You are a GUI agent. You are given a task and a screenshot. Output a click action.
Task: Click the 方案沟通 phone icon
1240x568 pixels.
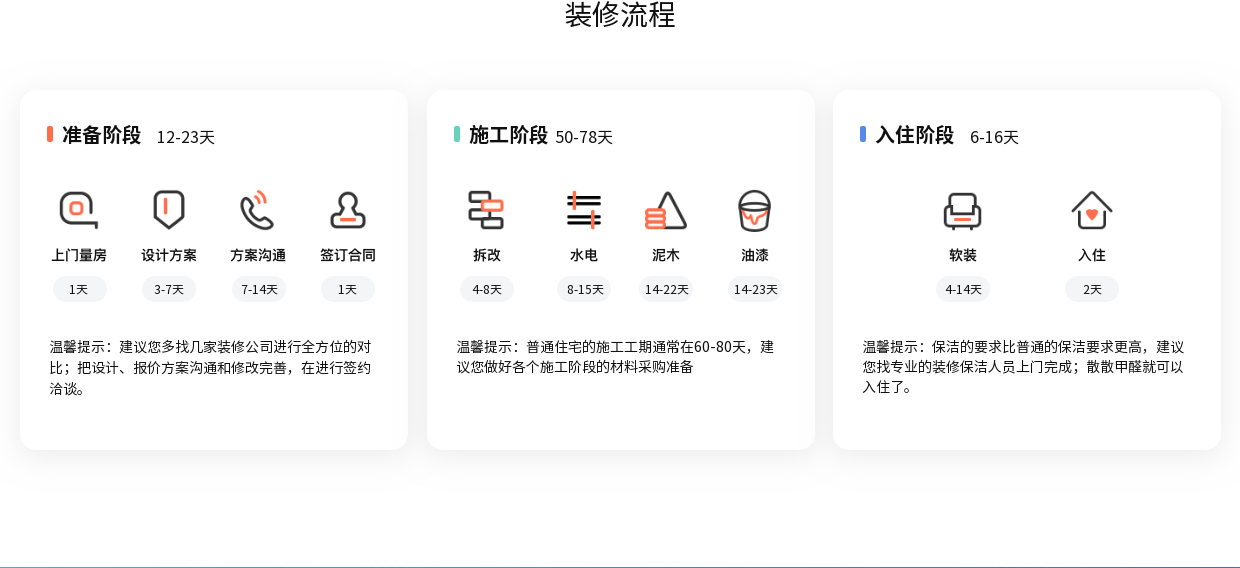pyautogui.click(x=257, y=210)
